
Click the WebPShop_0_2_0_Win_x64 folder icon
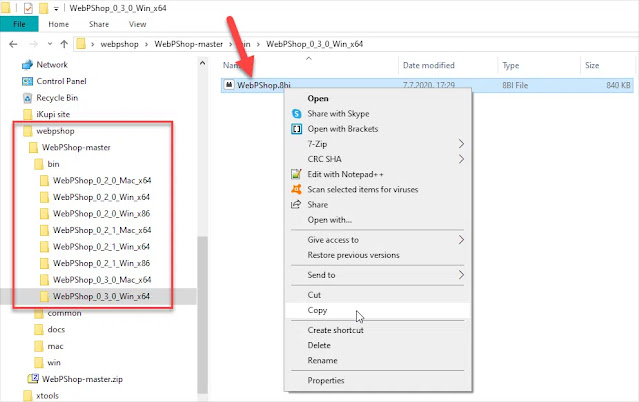[x=44, y=197]
